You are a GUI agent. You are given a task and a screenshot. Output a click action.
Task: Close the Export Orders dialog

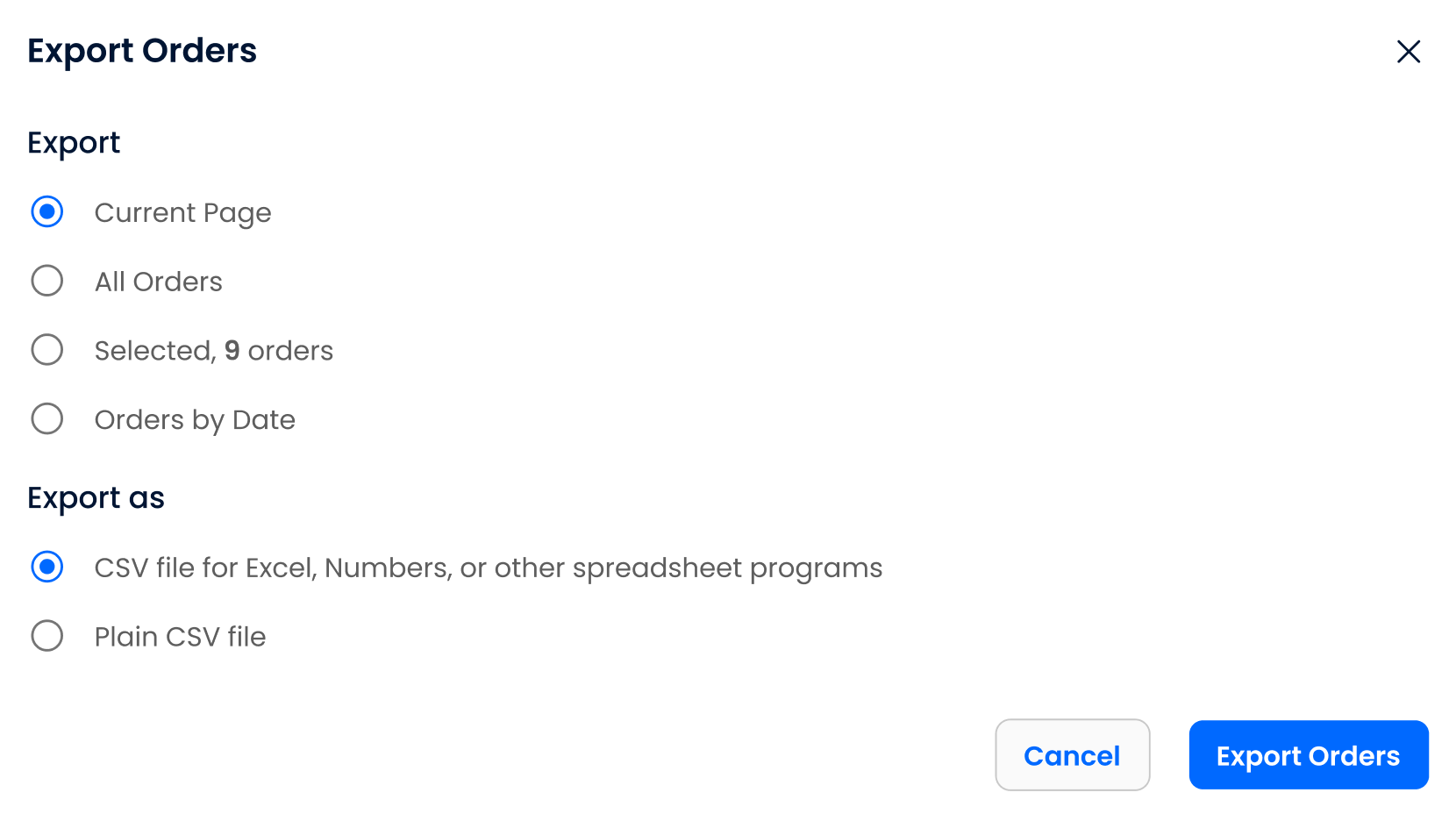1409,52
